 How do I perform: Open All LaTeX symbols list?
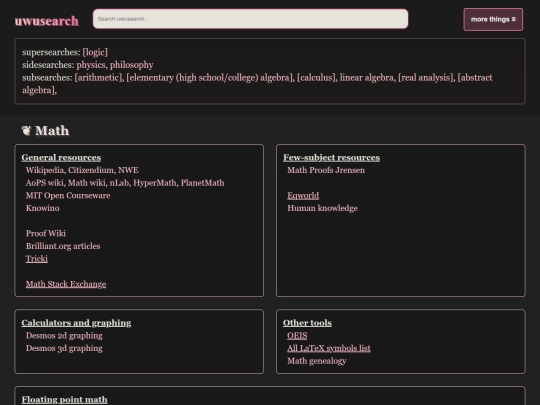(329, 348)
